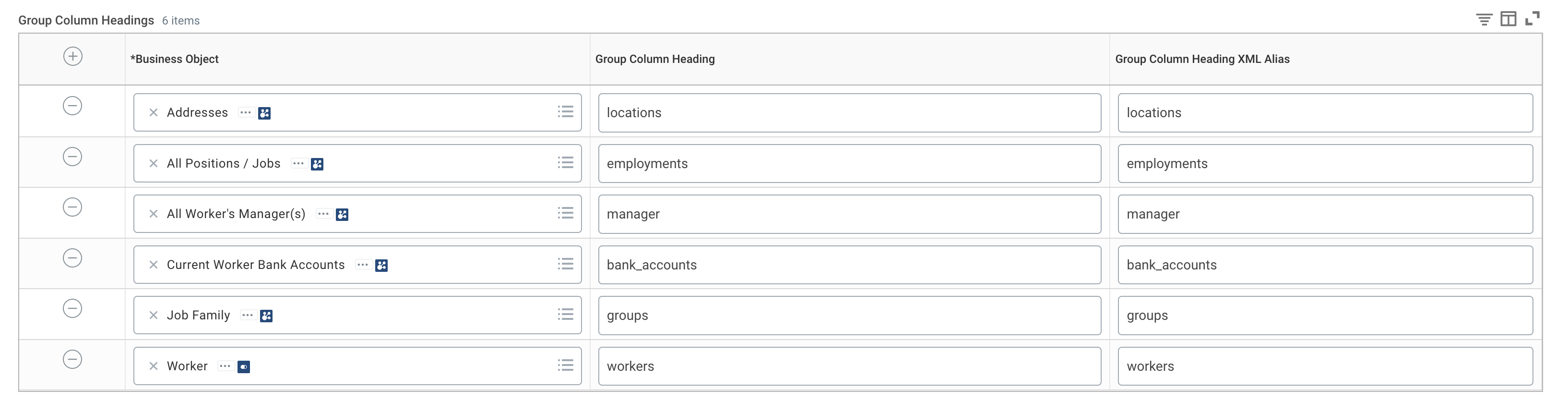Viewport: 1568px width, 414px height.
Task: Expand table to fullscreen view
Action: [x=1532, y=19]
